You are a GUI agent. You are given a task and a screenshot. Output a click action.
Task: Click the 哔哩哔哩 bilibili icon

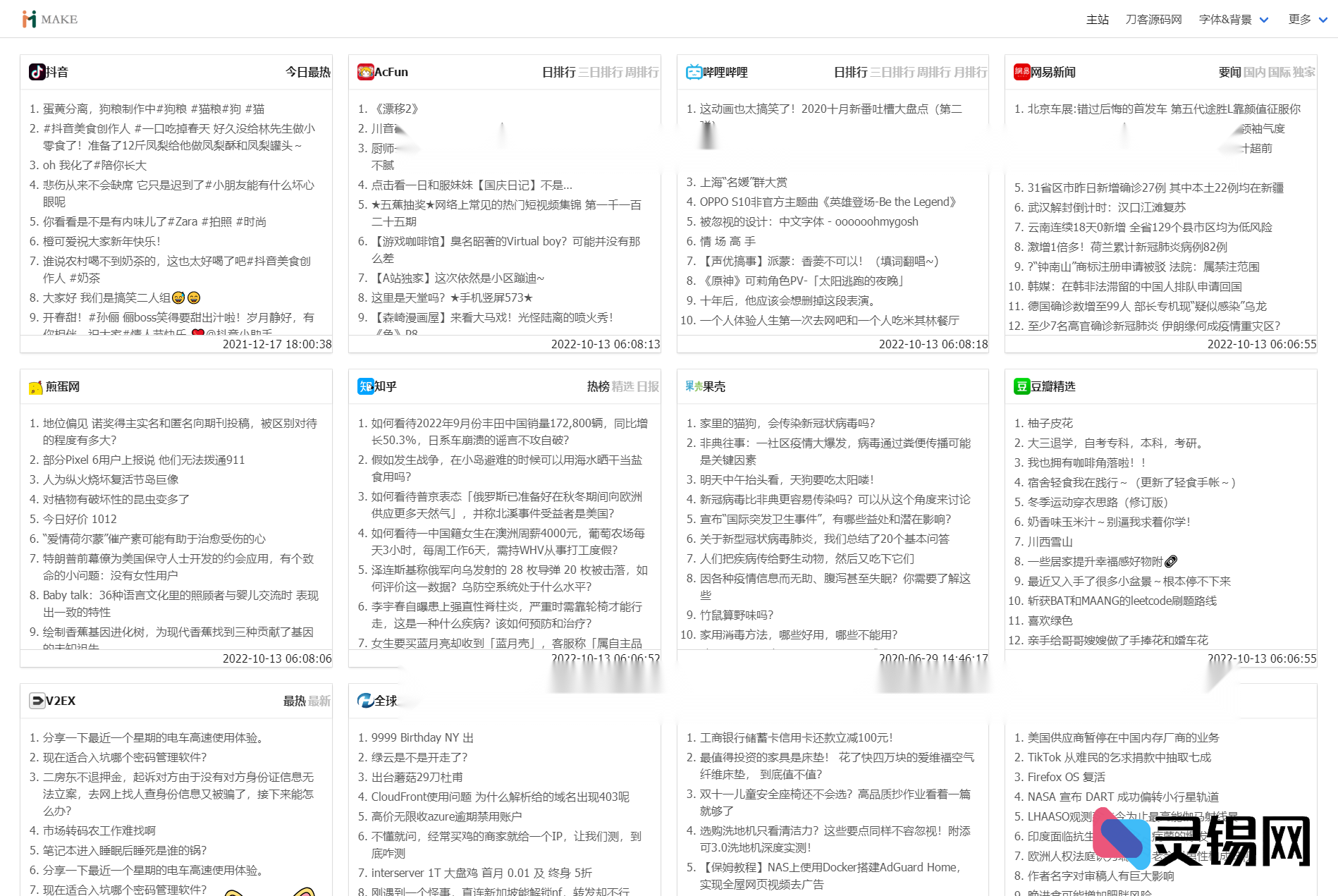coord(694,71)
